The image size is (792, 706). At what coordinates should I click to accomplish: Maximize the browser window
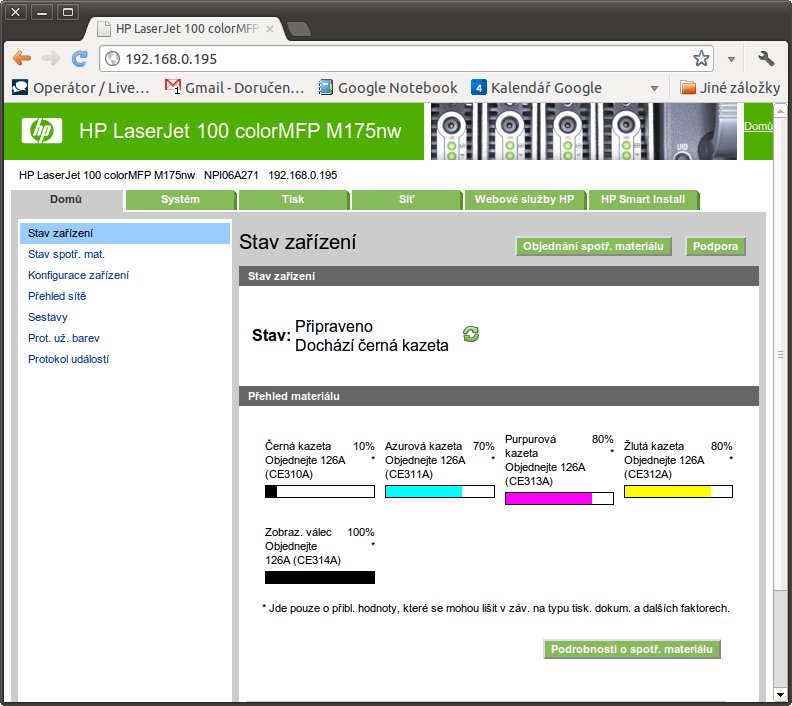68,12
